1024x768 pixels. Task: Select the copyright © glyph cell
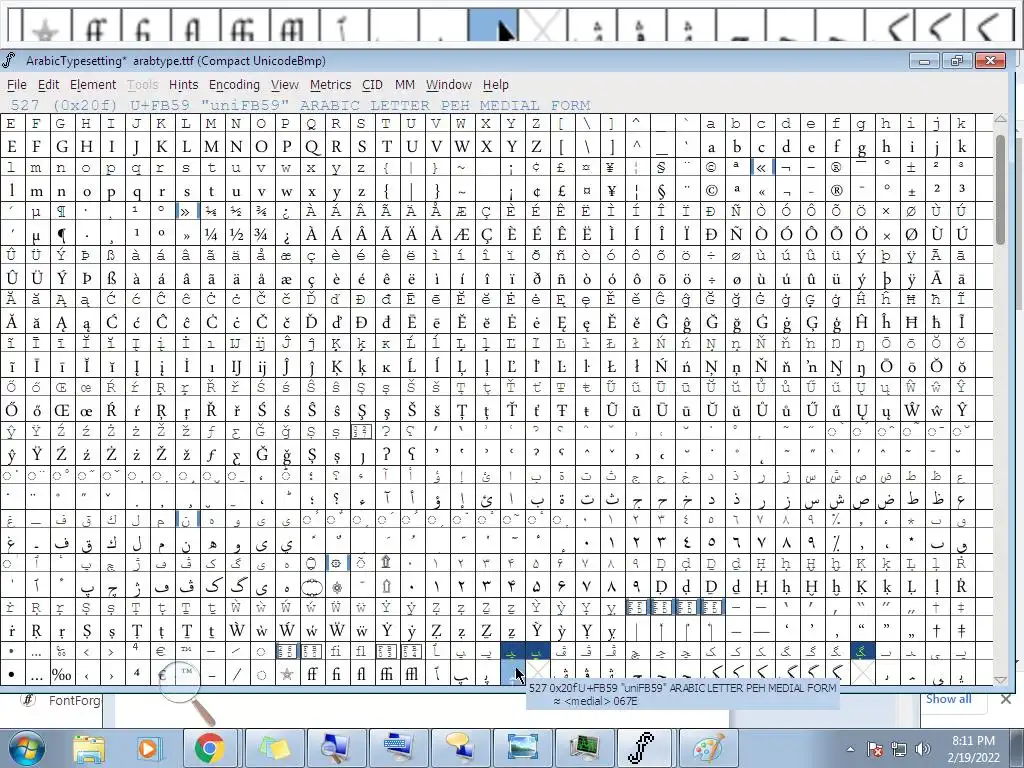711,191
